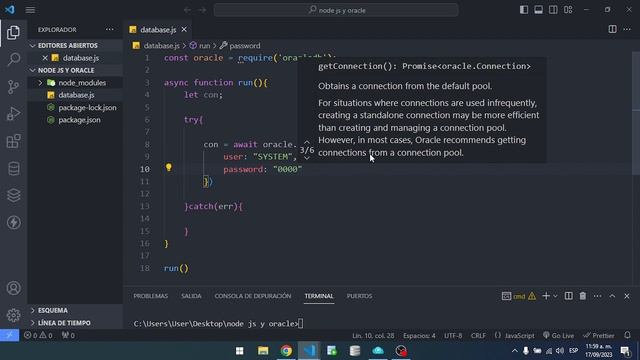Open terminal panel more actions ellipsis
640x360 pixels.
coord(598,296)
